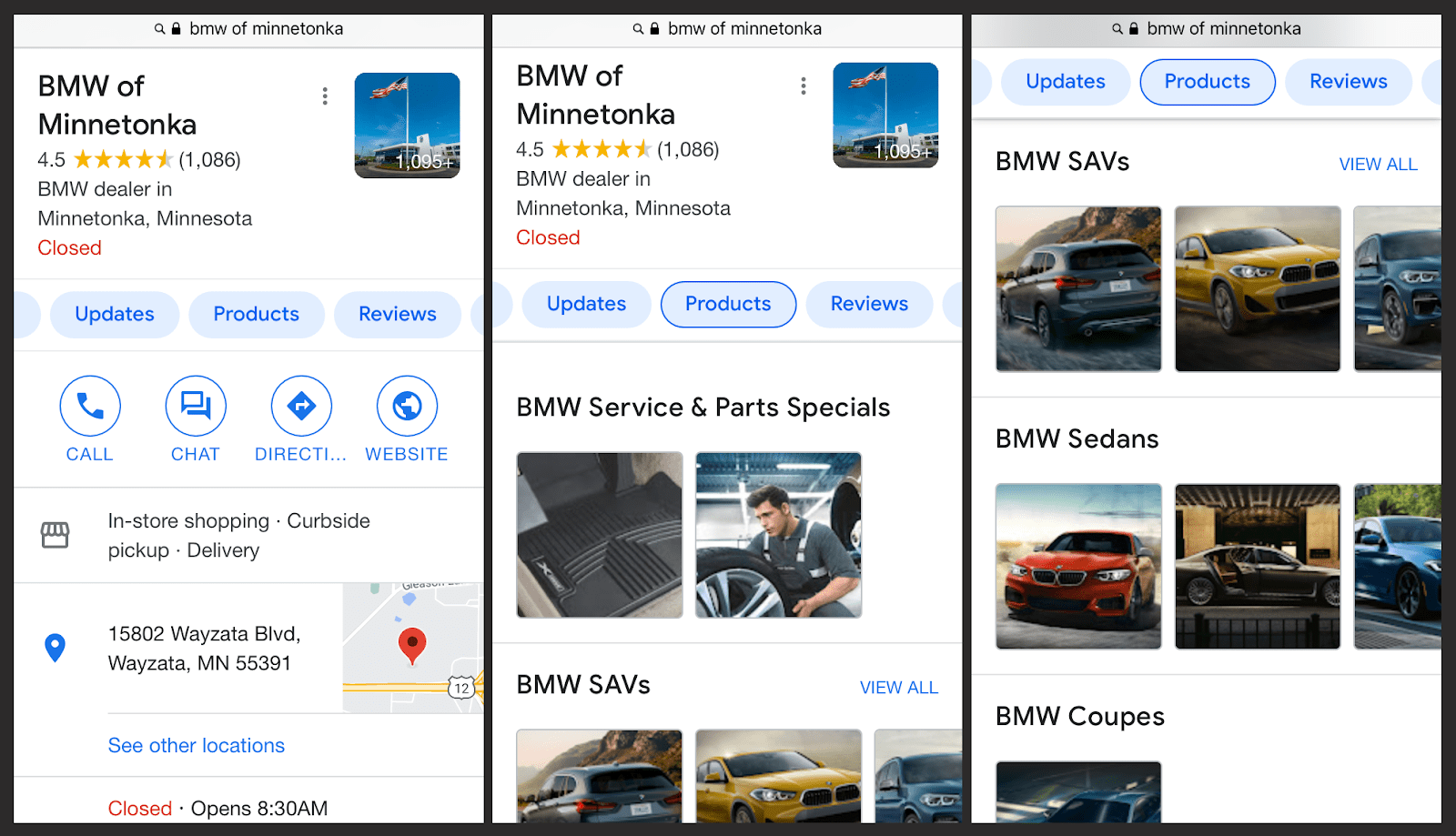Viewport: 1456px width, 836px height.
Task: Click search icon in right panel address bar
Action: click(1117, 29)
